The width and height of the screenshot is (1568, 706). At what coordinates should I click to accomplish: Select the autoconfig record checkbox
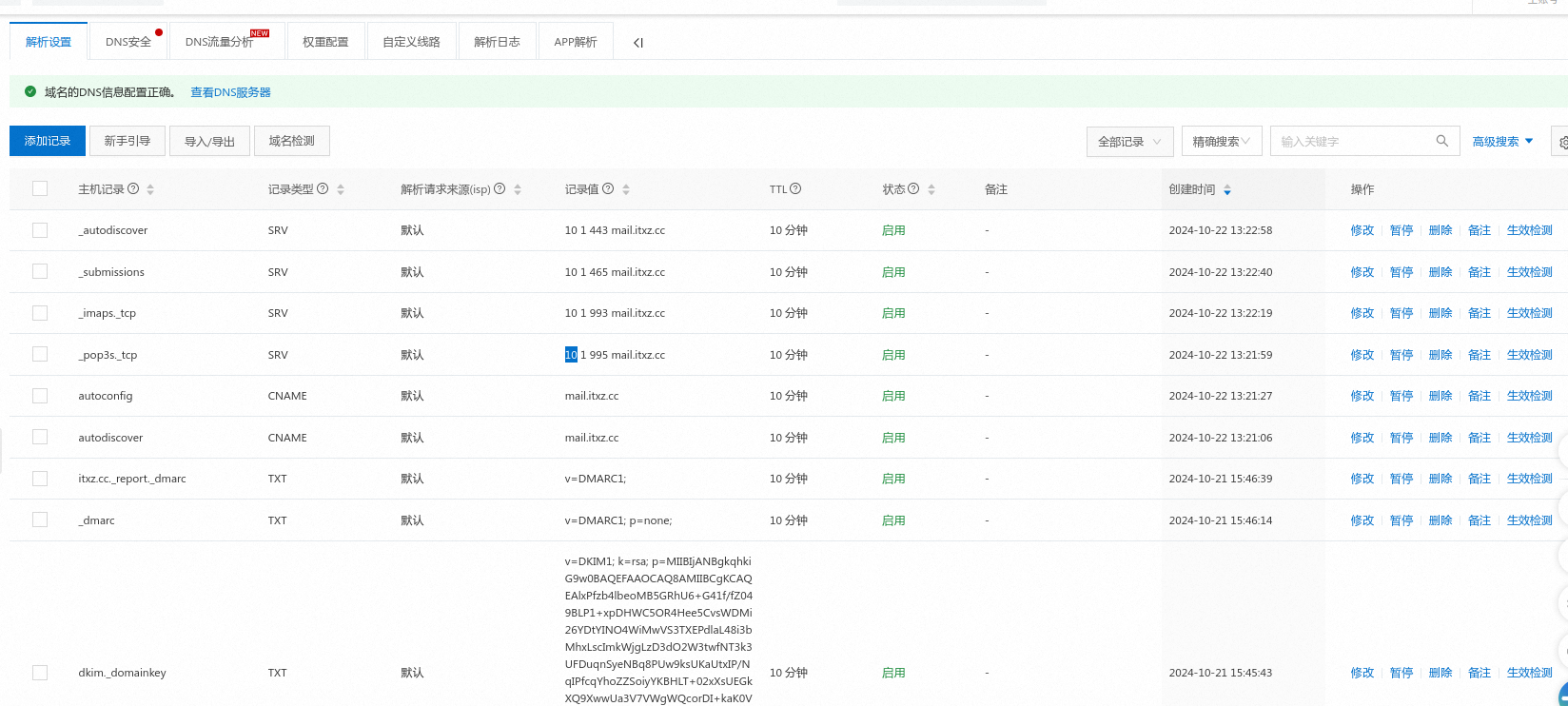(40, 395)
